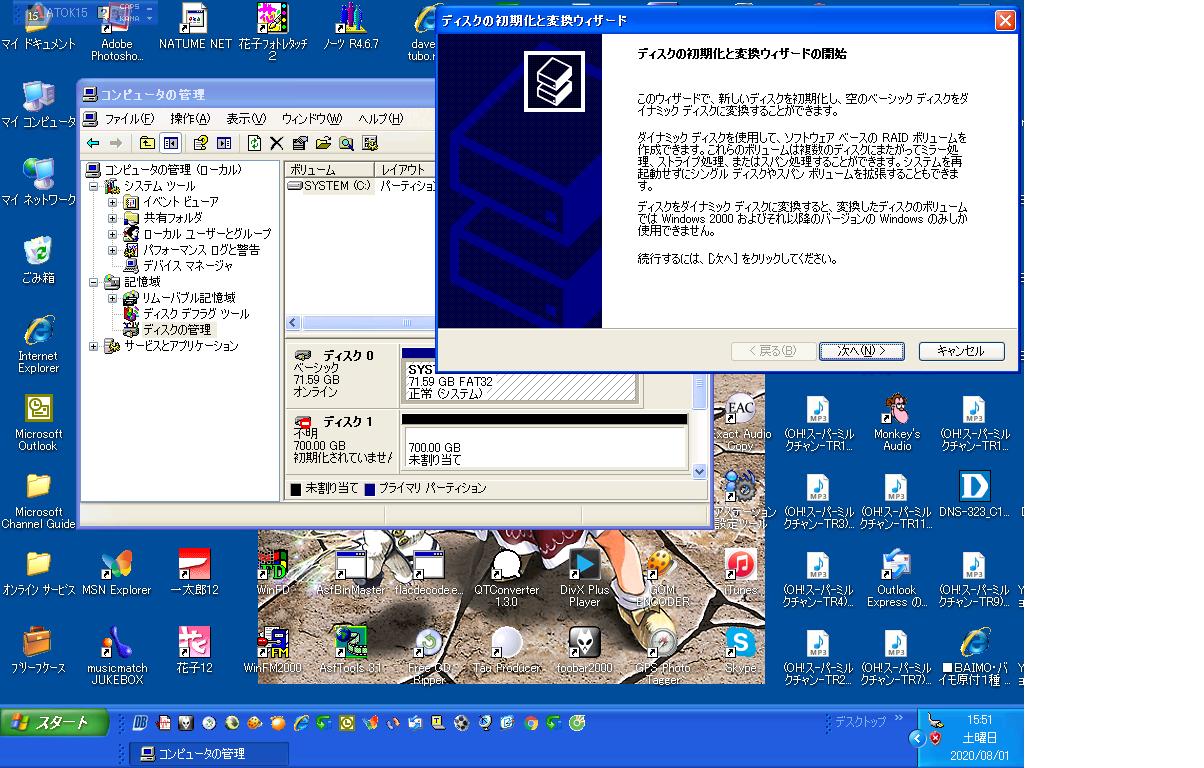1204x768 pixels.
Task: Click the black X delete toolbar icon
Action: 277,143
